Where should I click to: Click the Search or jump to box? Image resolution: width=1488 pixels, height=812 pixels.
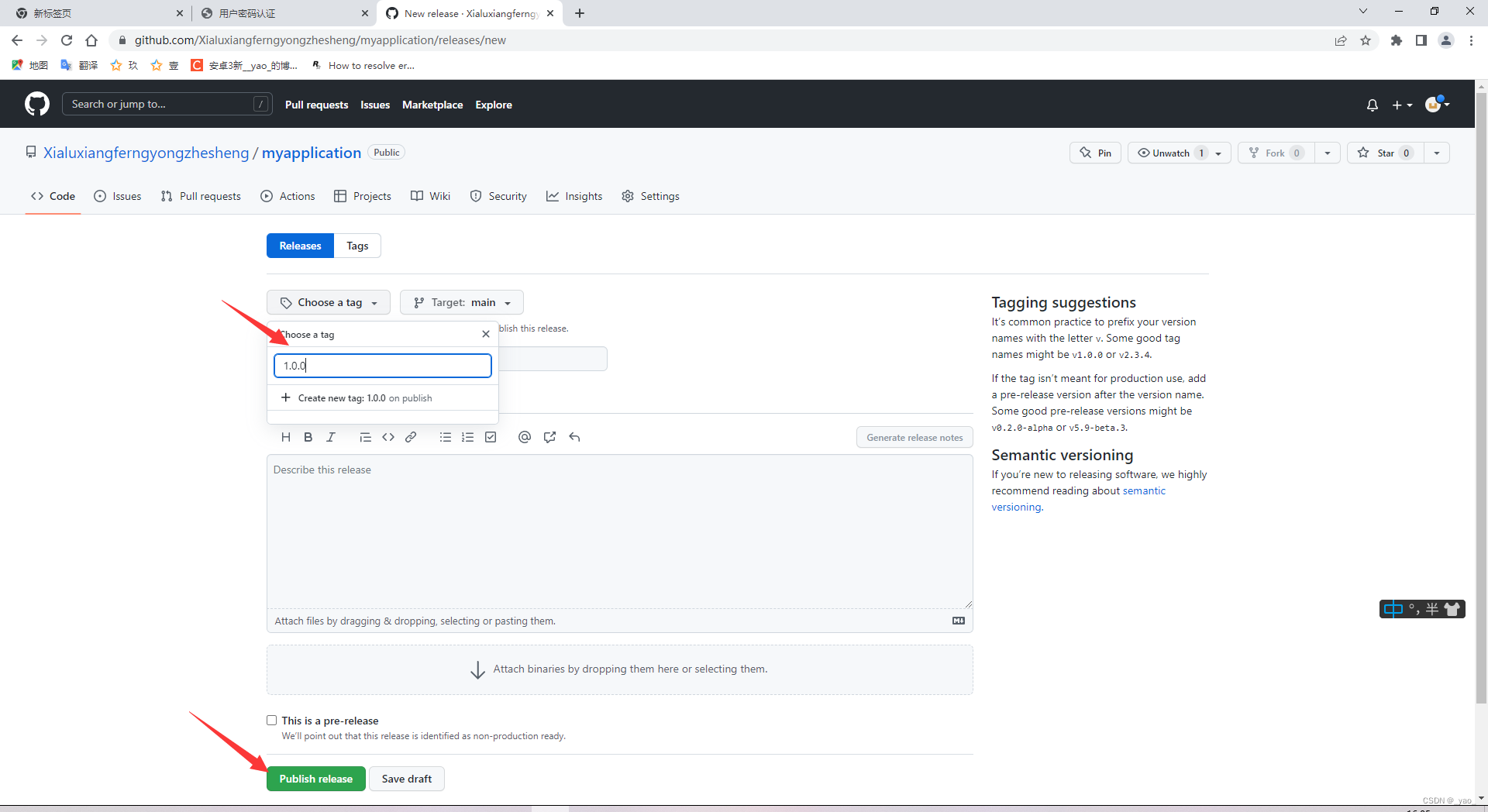click(167, 104)
